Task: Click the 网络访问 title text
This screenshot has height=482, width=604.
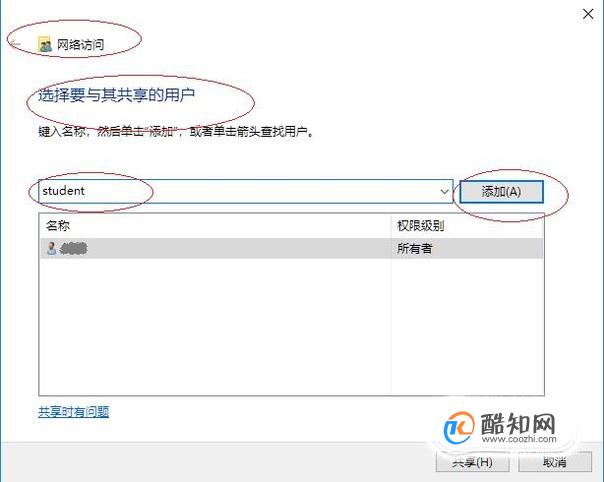Action: pos(81,45)
